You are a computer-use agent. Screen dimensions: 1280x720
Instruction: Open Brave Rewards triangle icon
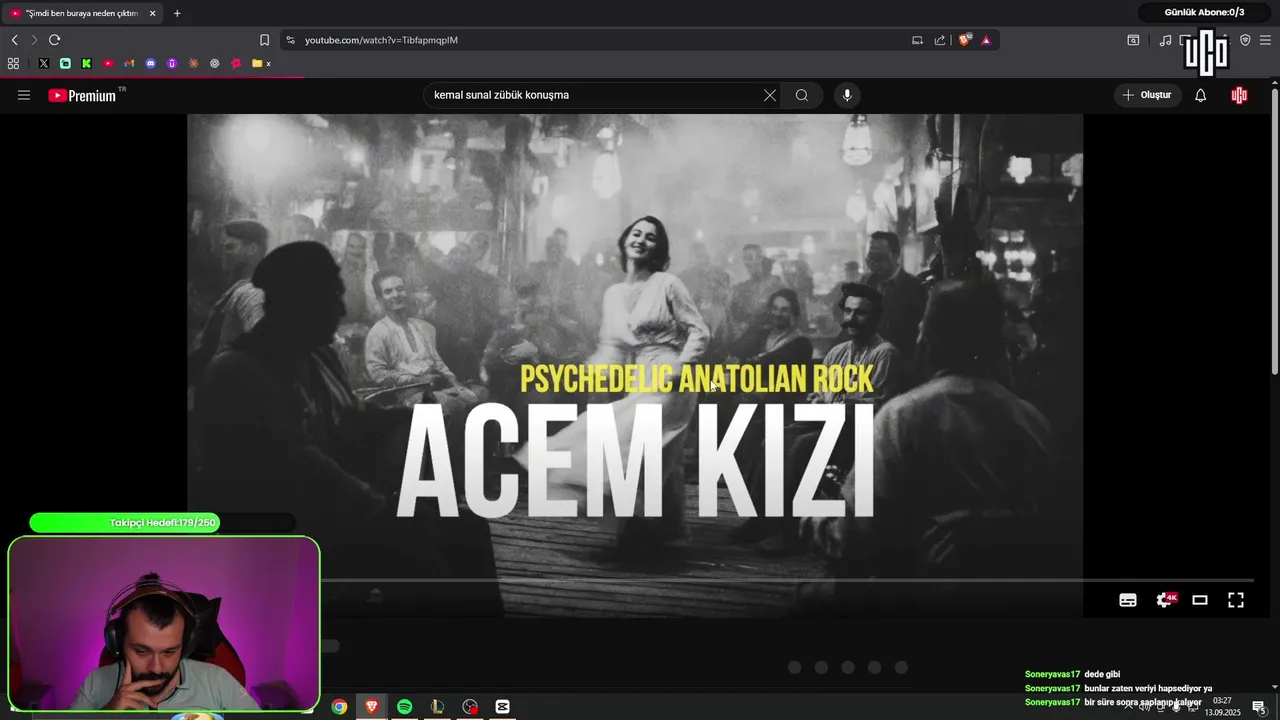(x=986, y=40)
